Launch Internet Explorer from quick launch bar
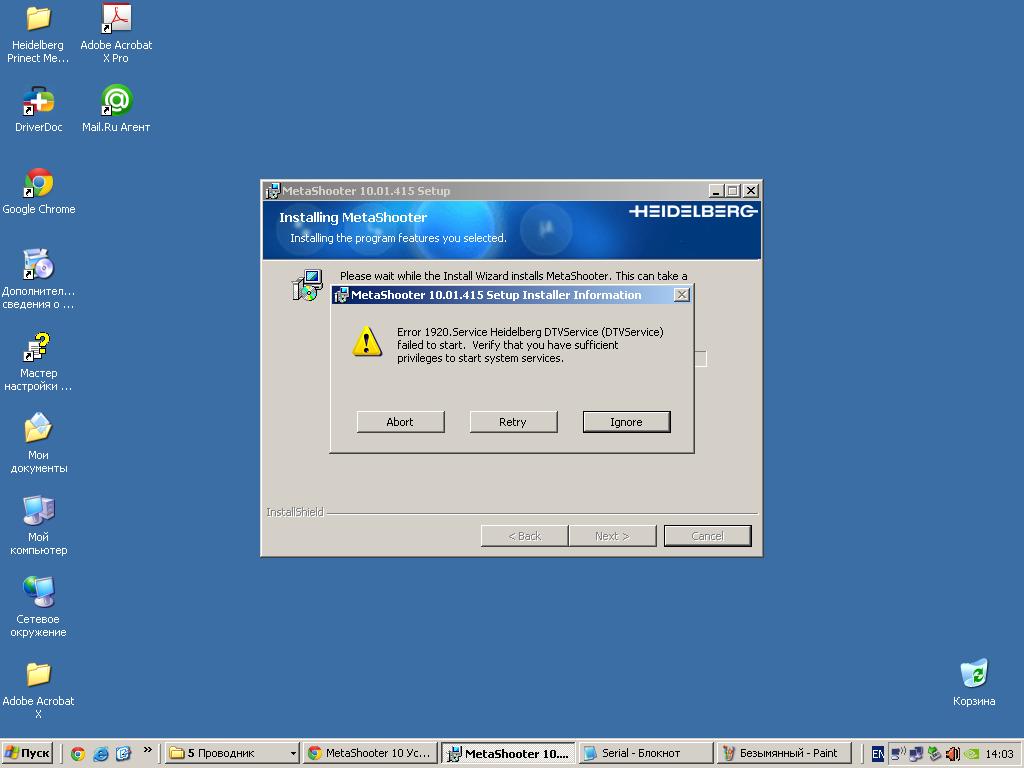The image size is (1024, 768). (101, 754)
